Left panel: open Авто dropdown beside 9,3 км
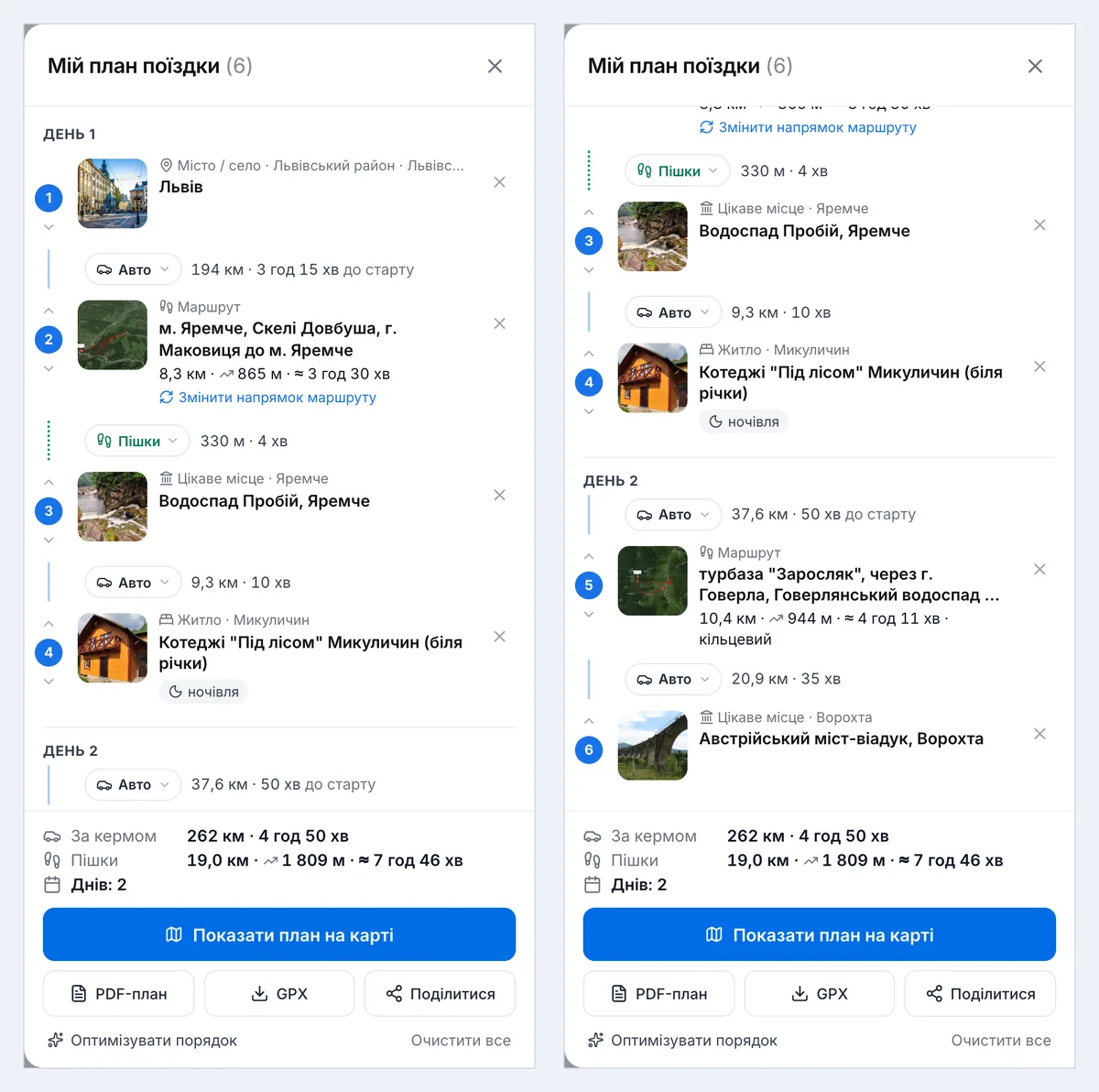 (133, 583)
